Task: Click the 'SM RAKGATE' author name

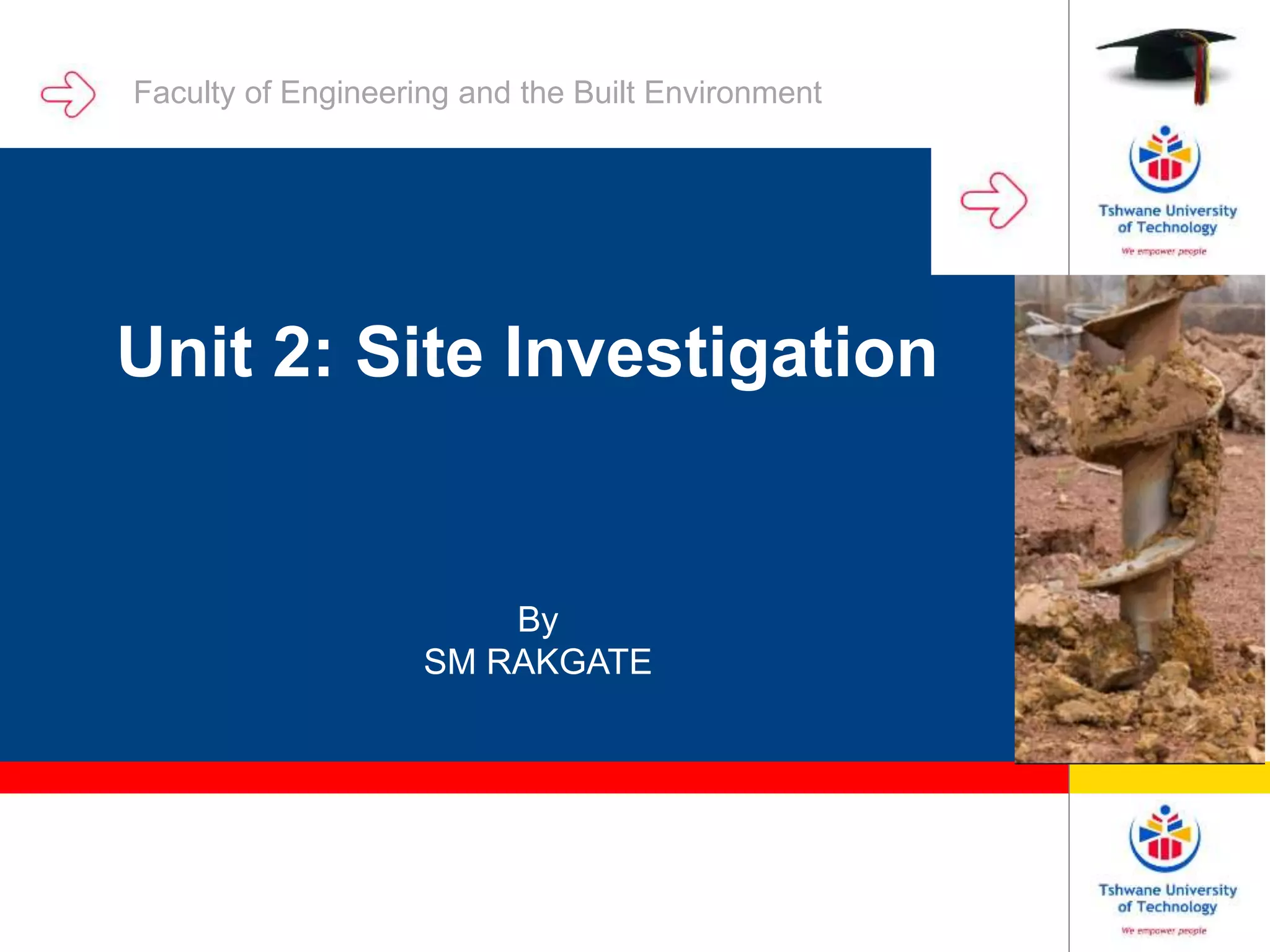Action: 538,661
